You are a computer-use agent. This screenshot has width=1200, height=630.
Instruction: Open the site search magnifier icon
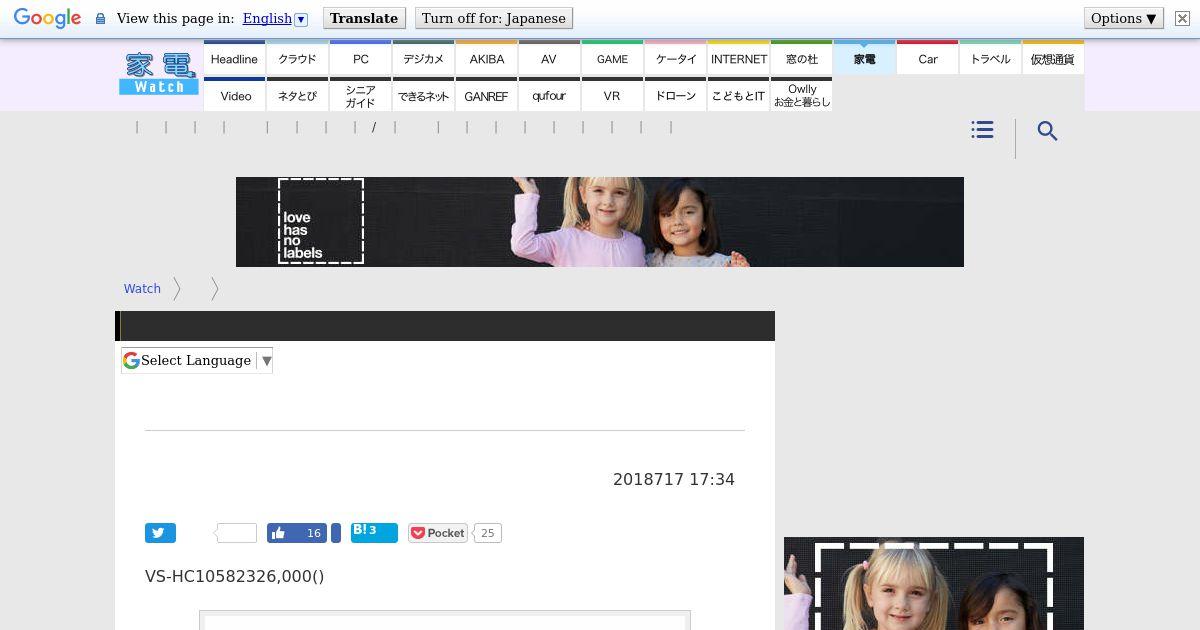click(x=1047, y=131)
